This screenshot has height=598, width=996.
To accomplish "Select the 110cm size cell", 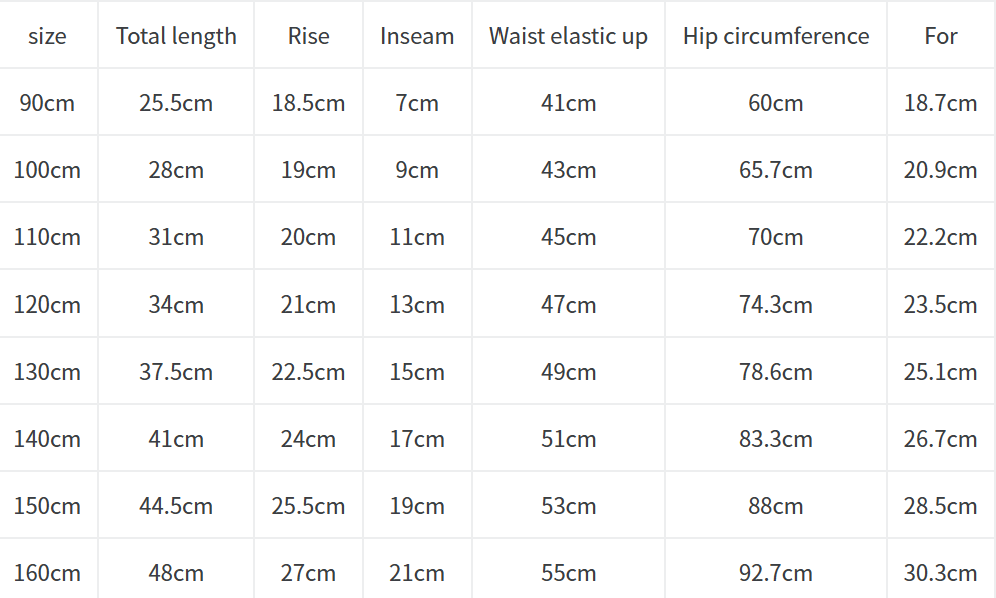I will [47, 237].
